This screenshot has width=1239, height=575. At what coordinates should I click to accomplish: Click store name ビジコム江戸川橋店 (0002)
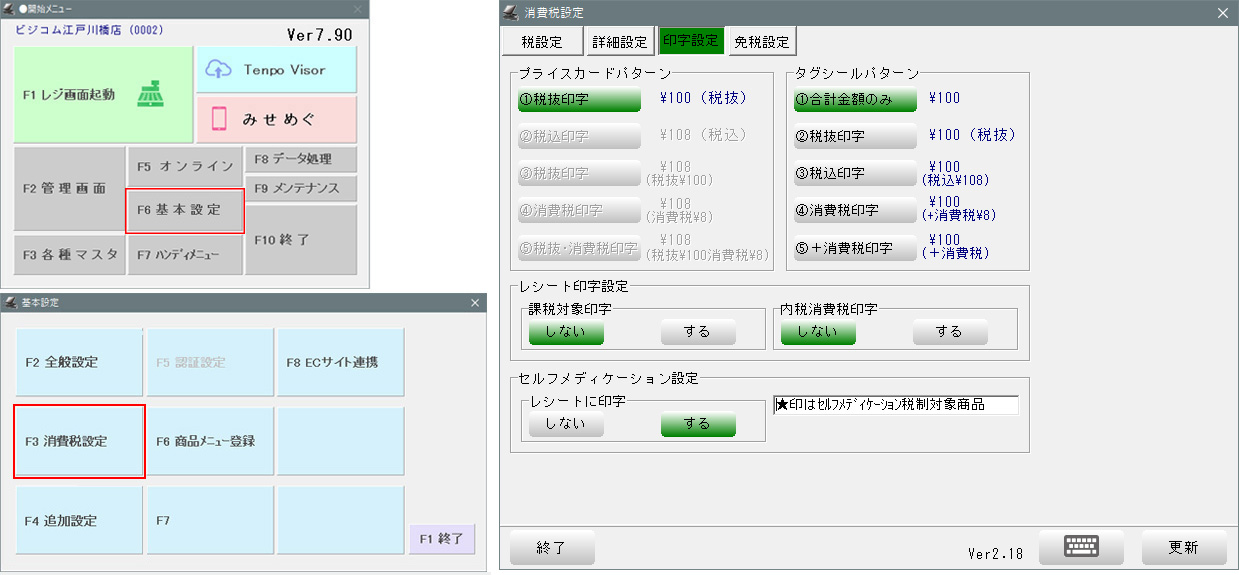click(x=89, y=31)
